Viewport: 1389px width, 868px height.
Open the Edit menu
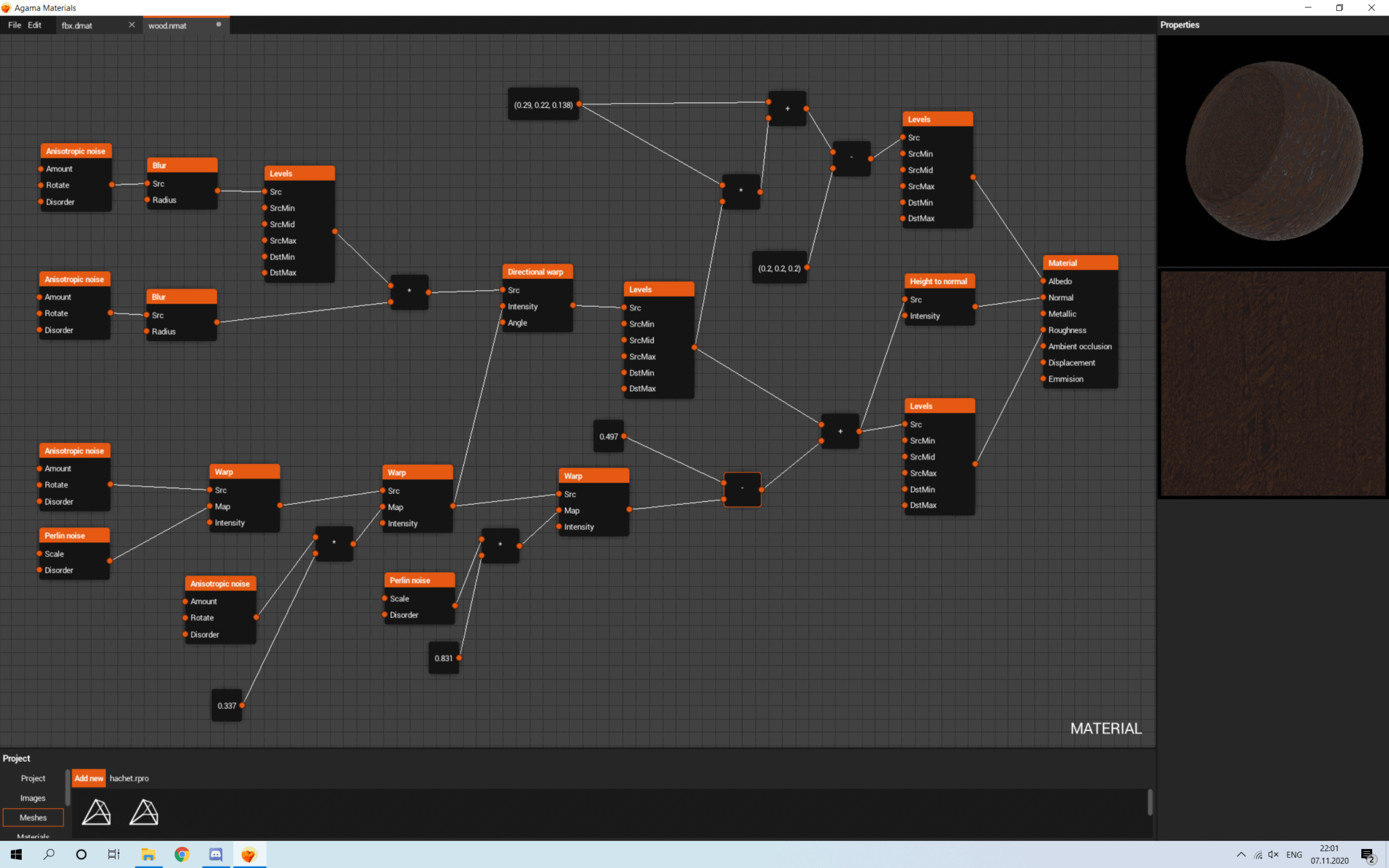pos(35,25)
